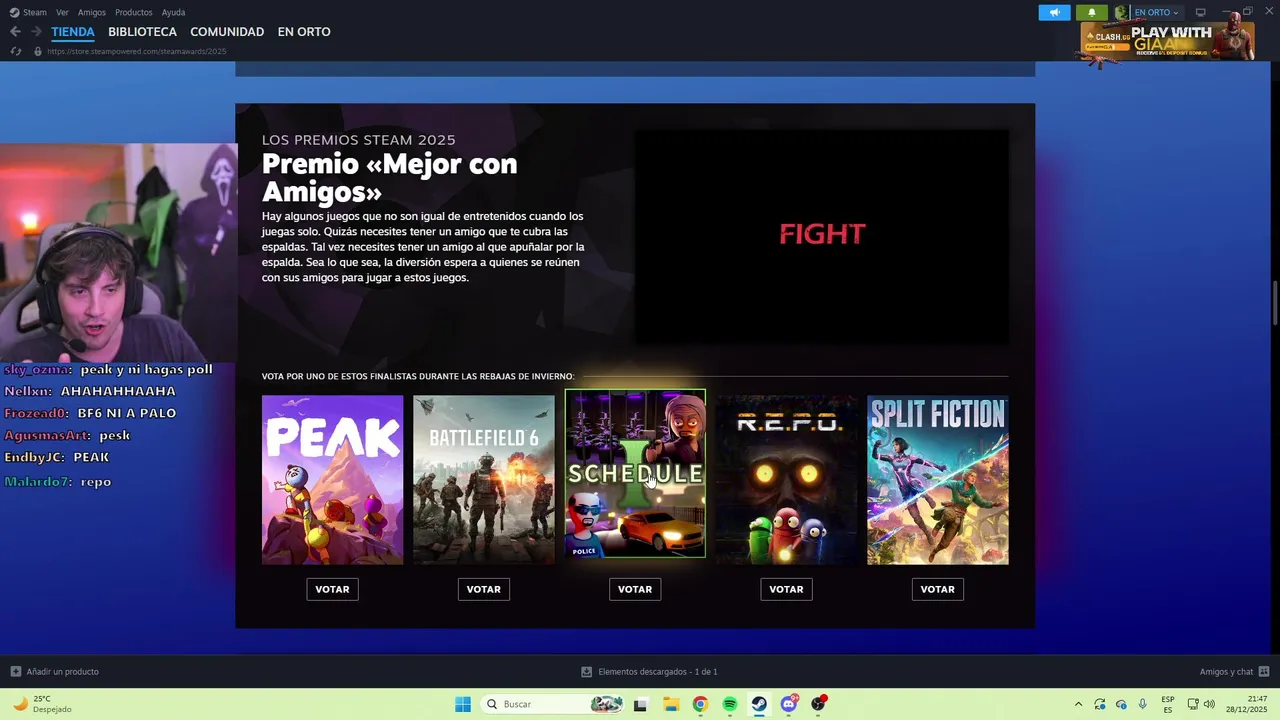
Task: Open Discord from the taskbar
Action: [789, 704]
